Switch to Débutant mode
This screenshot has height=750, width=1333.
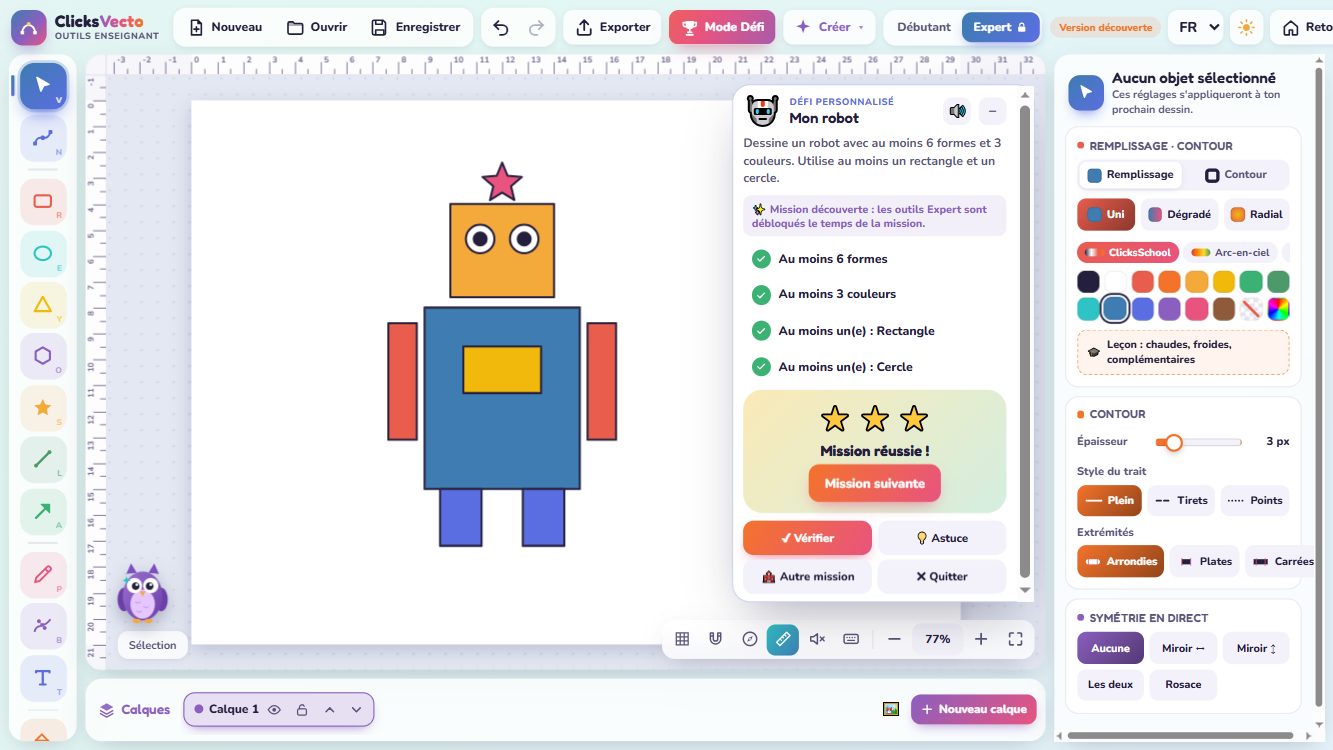click(925, 27)
